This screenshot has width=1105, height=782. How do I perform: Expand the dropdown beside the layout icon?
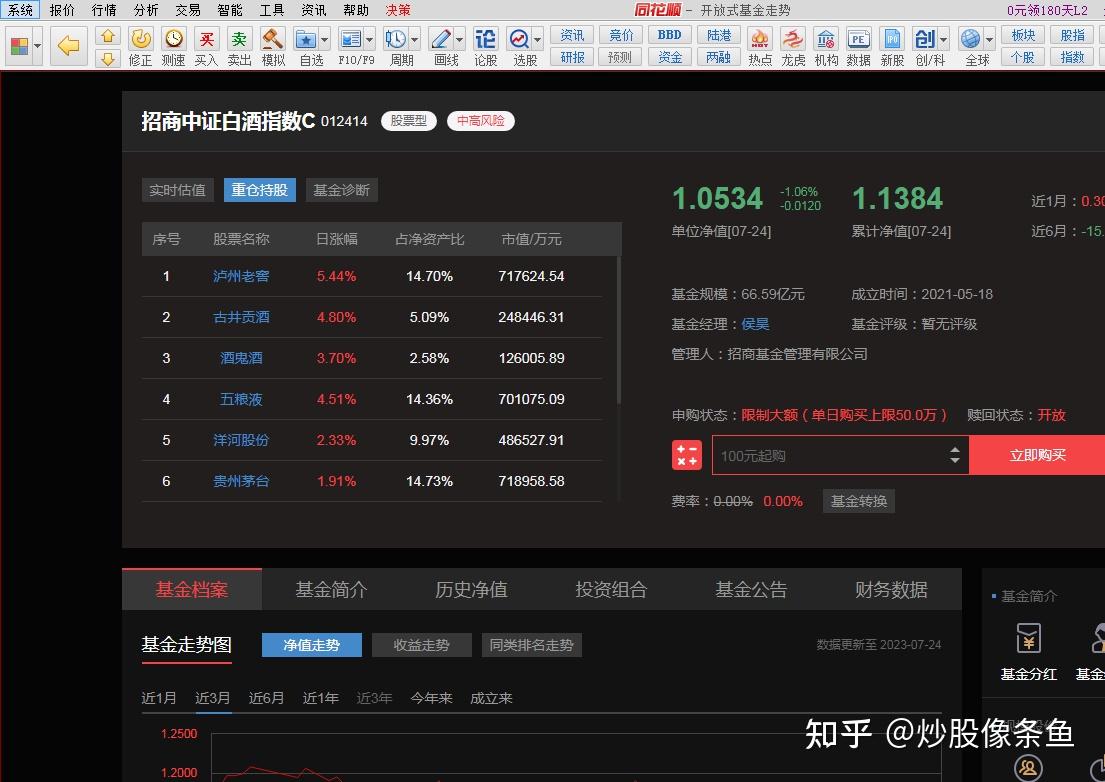tap(37, 46)
